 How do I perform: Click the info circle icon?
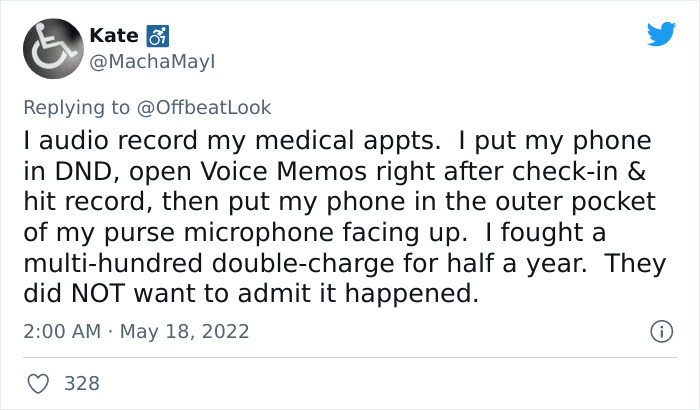[x=661, y=330]
